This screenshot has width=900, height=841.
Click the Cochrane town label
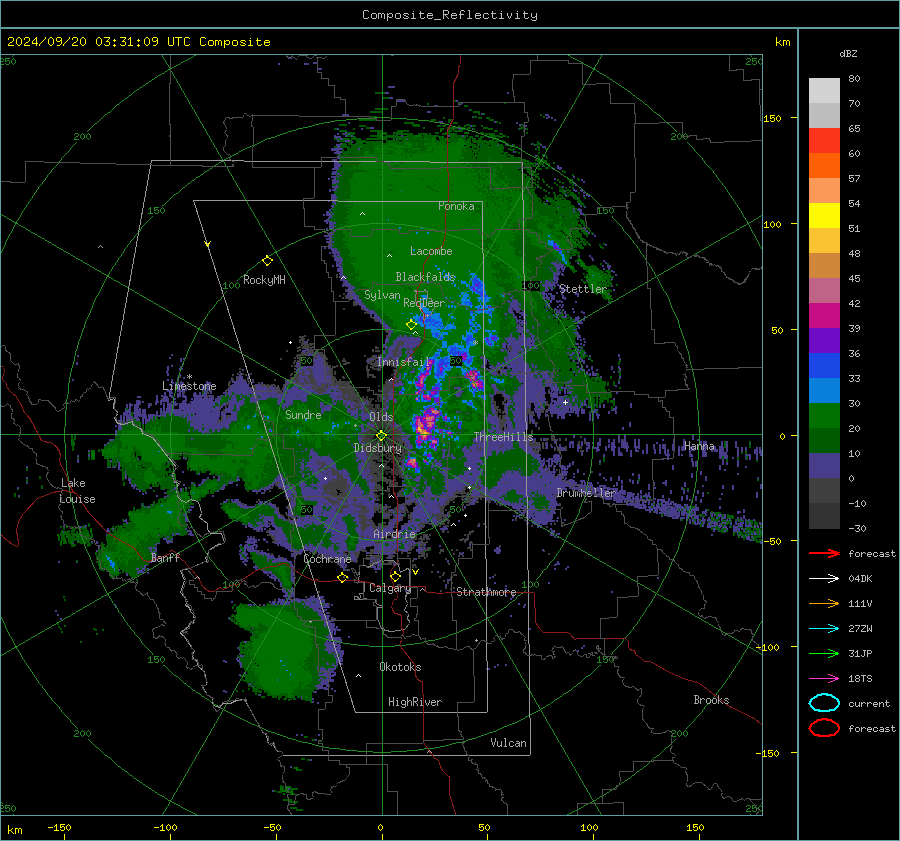[327, 559]
